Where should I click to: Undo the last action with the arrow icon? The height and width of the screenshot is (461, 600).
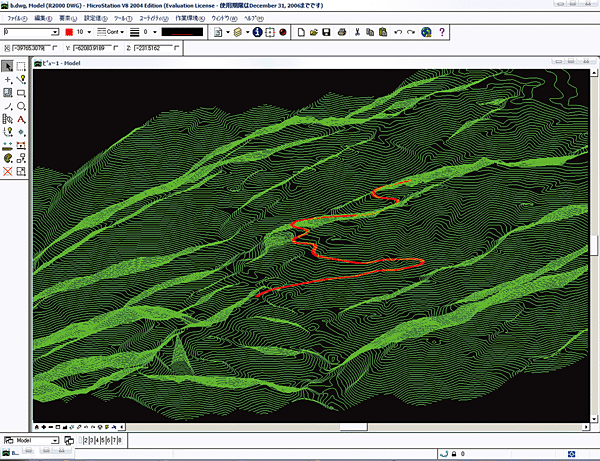click(x=398, y=32)
